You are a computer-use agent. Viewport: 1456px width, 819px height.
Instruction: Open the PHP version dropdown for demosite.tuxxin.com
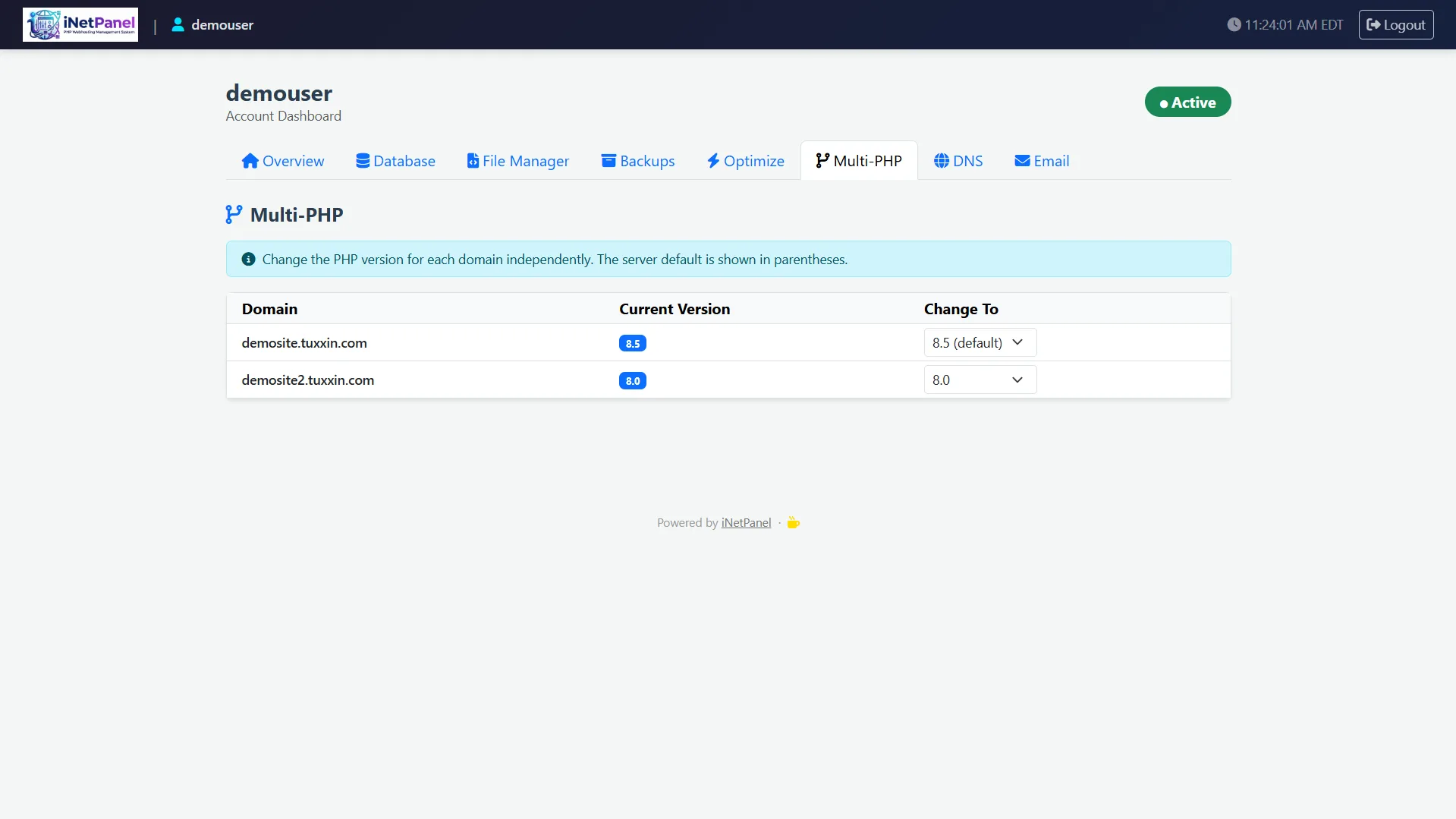pos(980,342)
